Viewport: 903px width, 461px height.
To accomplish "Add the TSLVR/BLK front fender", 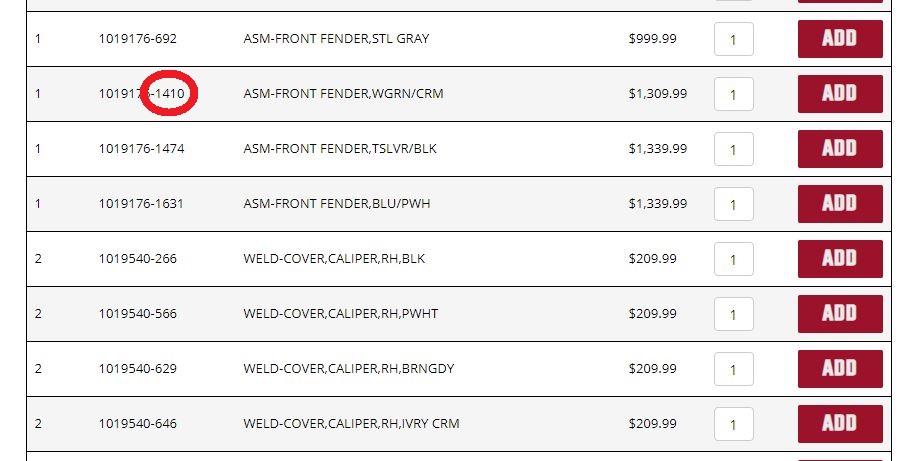I will [840, 149].
